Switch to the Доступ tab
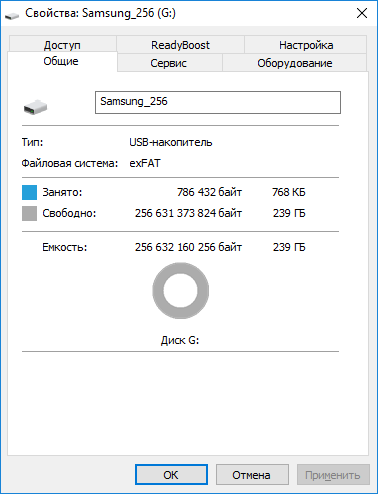The image size is (378, 494). pos(62,45)
